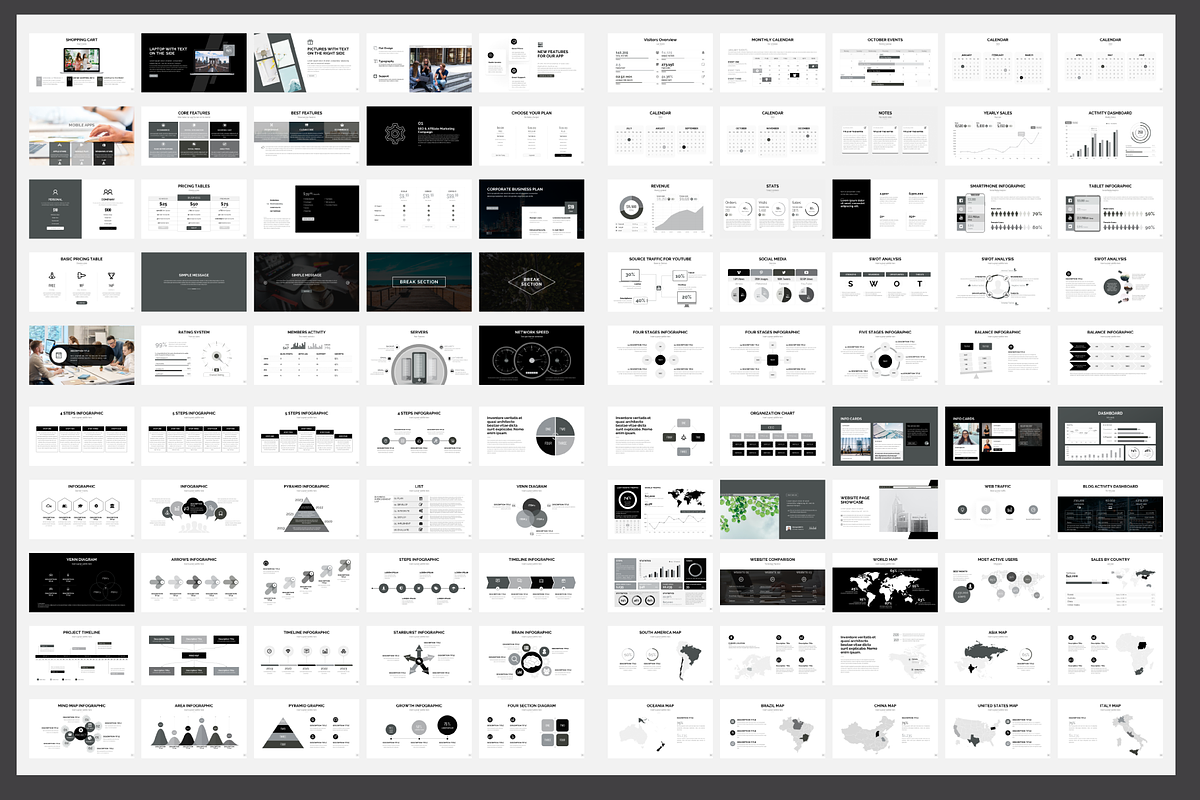Select the List slide thumbnail

pyautogui.click(x=419, y=510)
